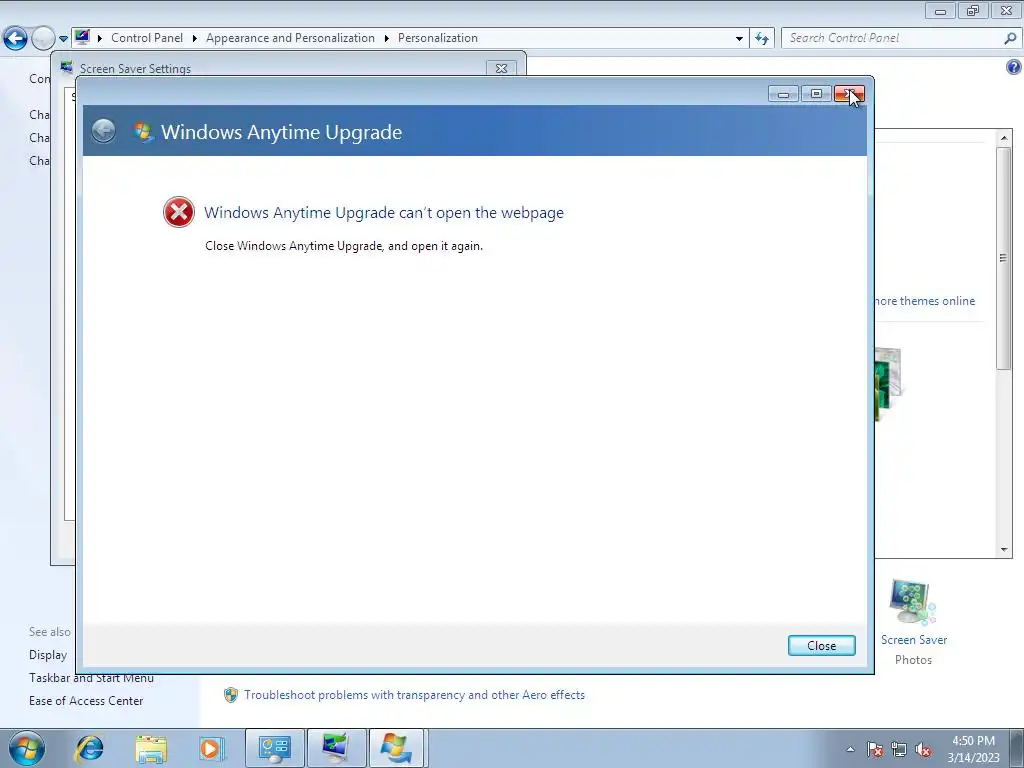Click the Get more themes online link
The image size is (1024, 768).
coord(924,301)
